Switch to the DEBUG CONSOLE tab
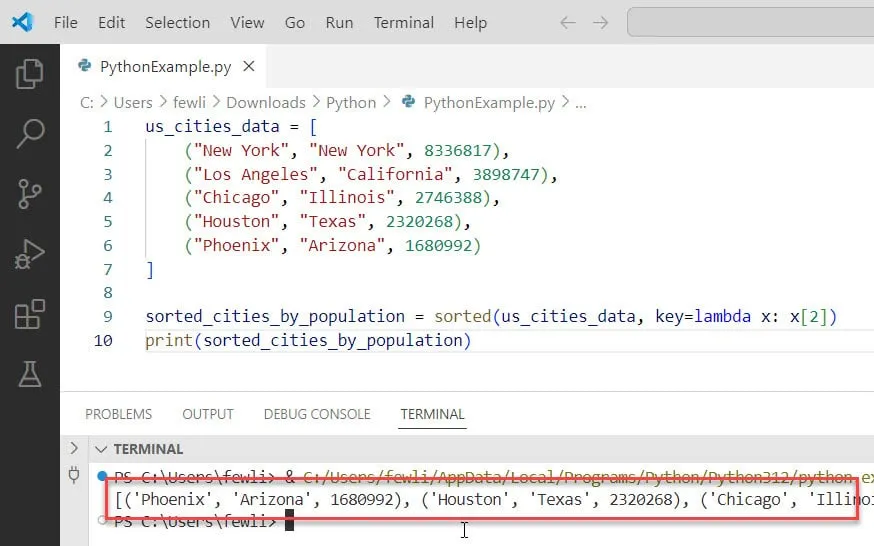 (316, 414)
